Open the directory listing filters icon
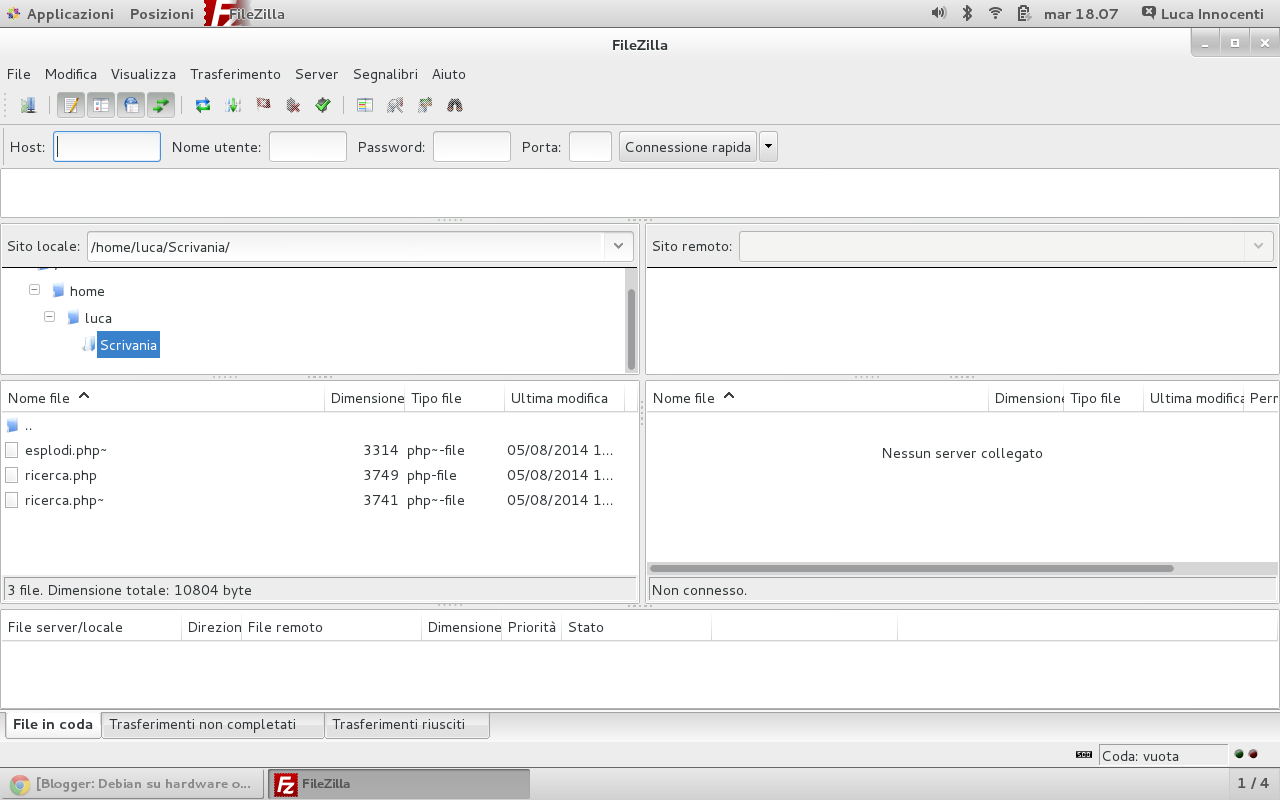 [365, 105]
